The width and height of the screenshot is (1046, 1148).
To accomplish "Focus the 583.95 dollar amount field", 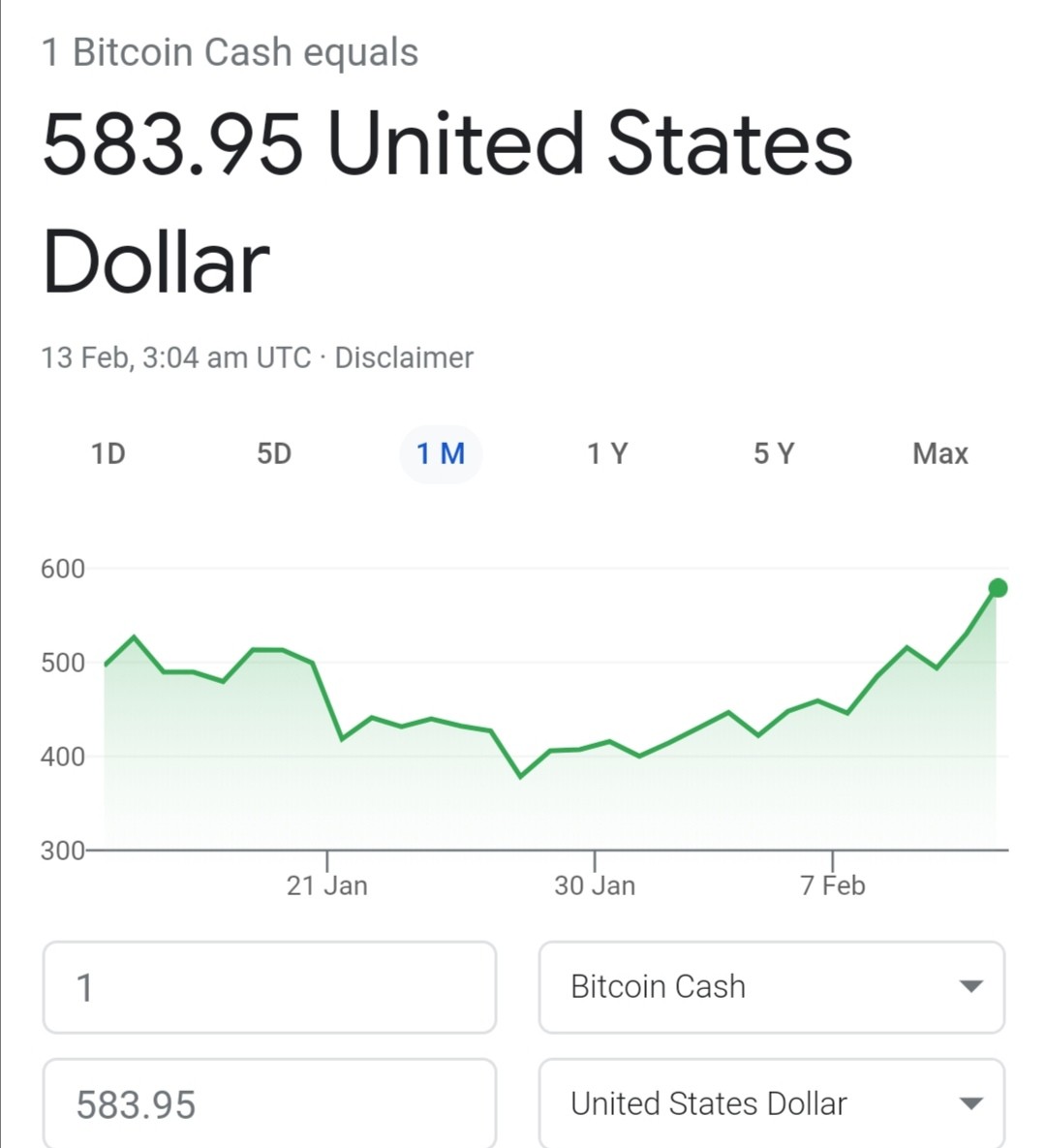I will click(269, 1103).
